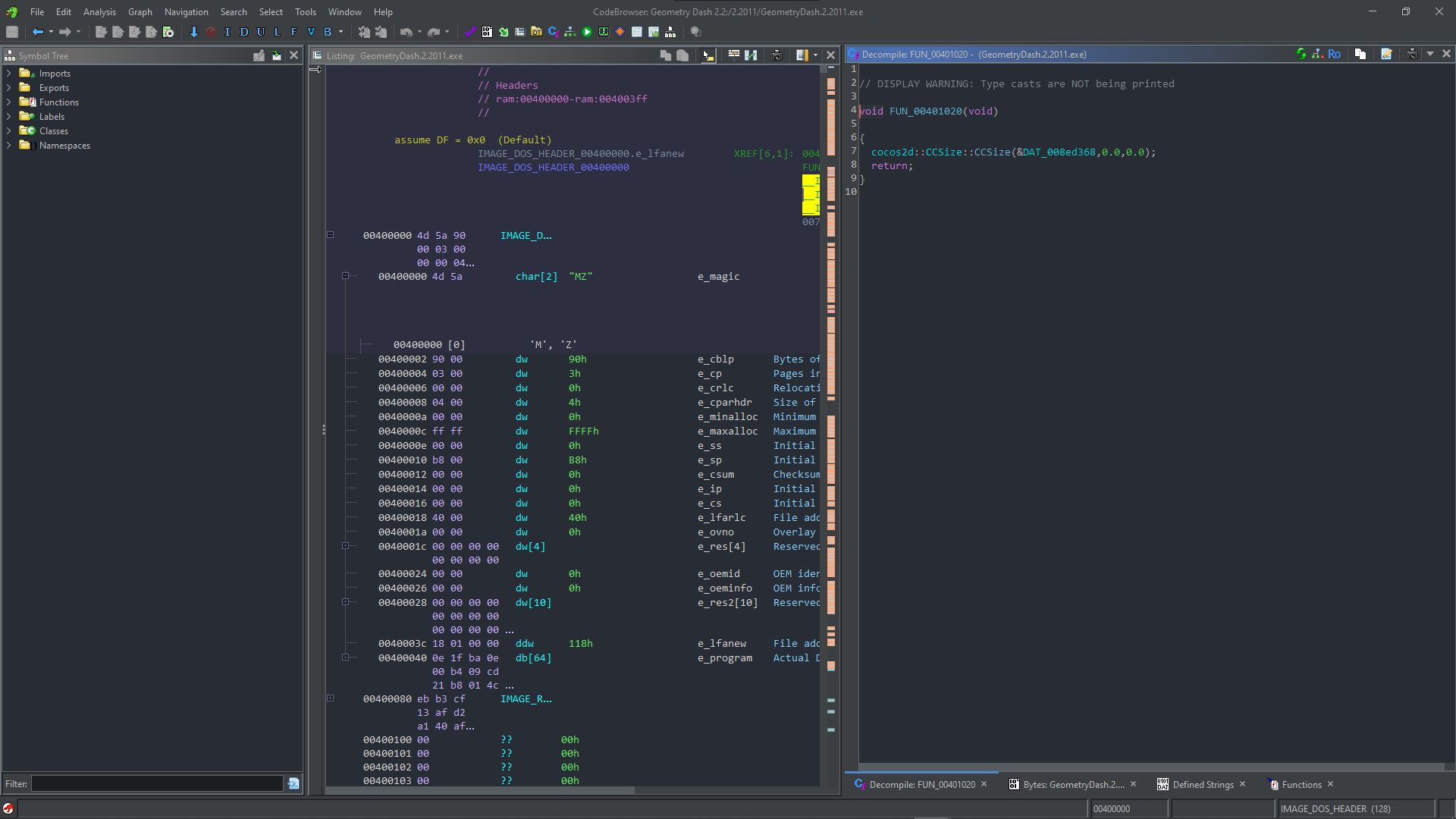Viewport: 1456px width, 819px height.
Task: Select the Decompile: FUN_00401020 bottom tab
Action: (921, 785)
